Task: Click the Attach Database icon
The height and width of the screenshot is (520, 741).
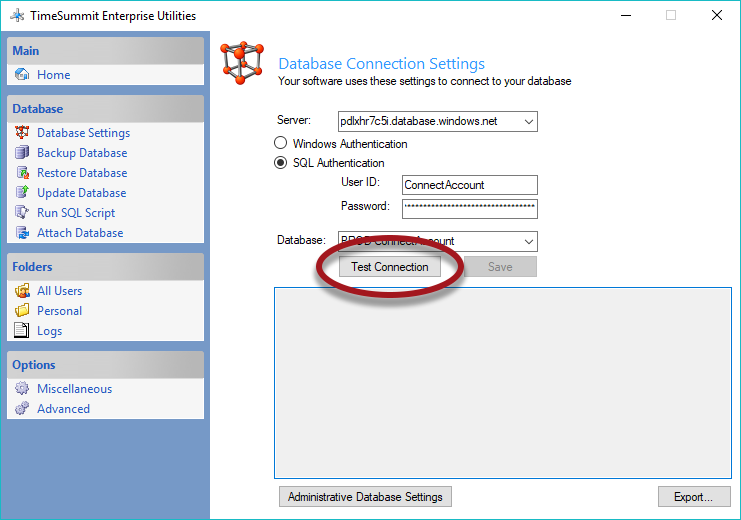Action: coord(22,233)
